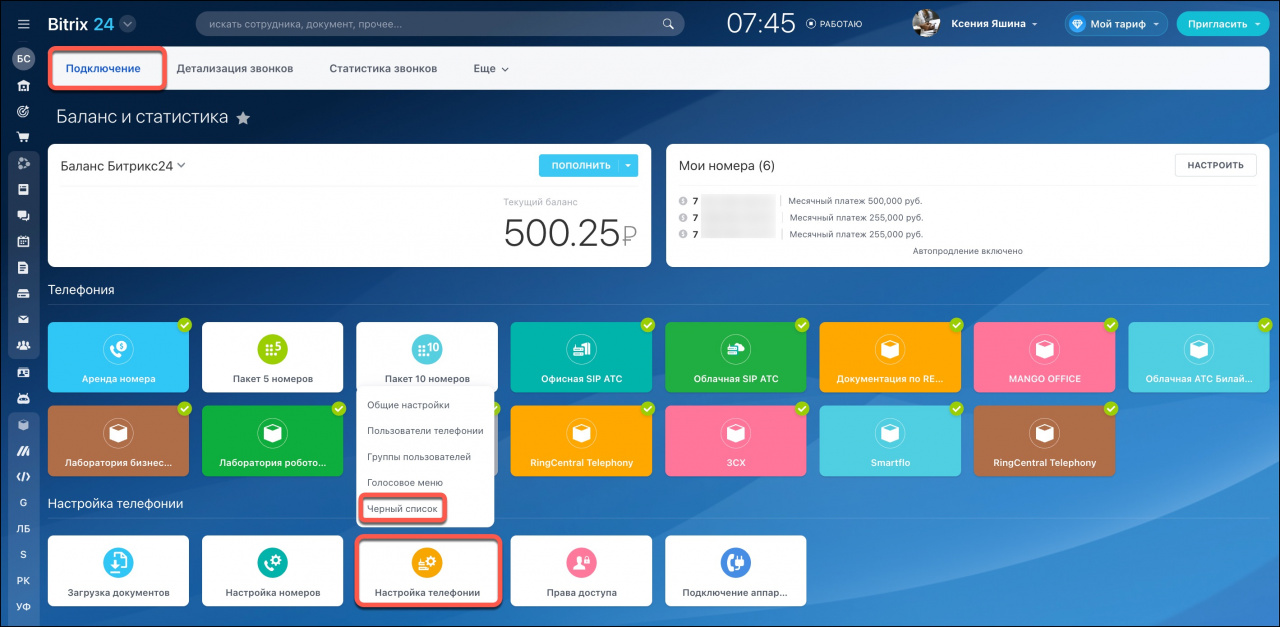
Task: Open the Облачная SIP АТС tile
Action: click(735, 357)
